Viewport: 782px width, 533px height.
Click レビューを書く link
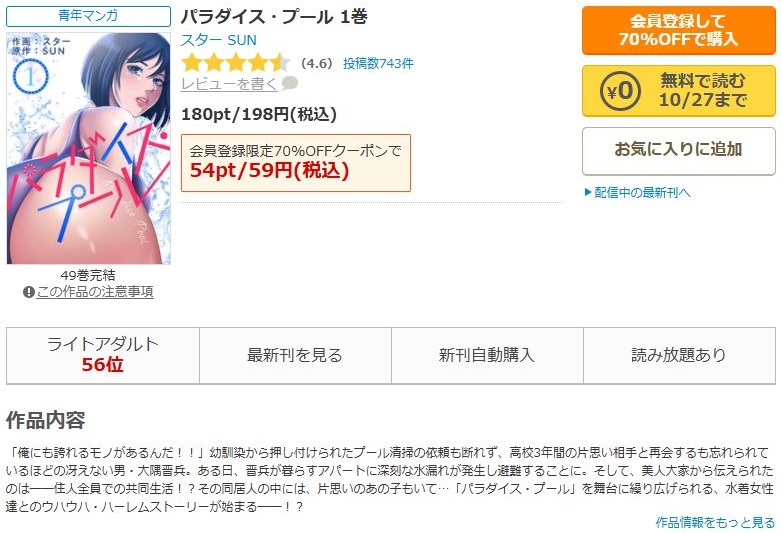tap(229, 84)
